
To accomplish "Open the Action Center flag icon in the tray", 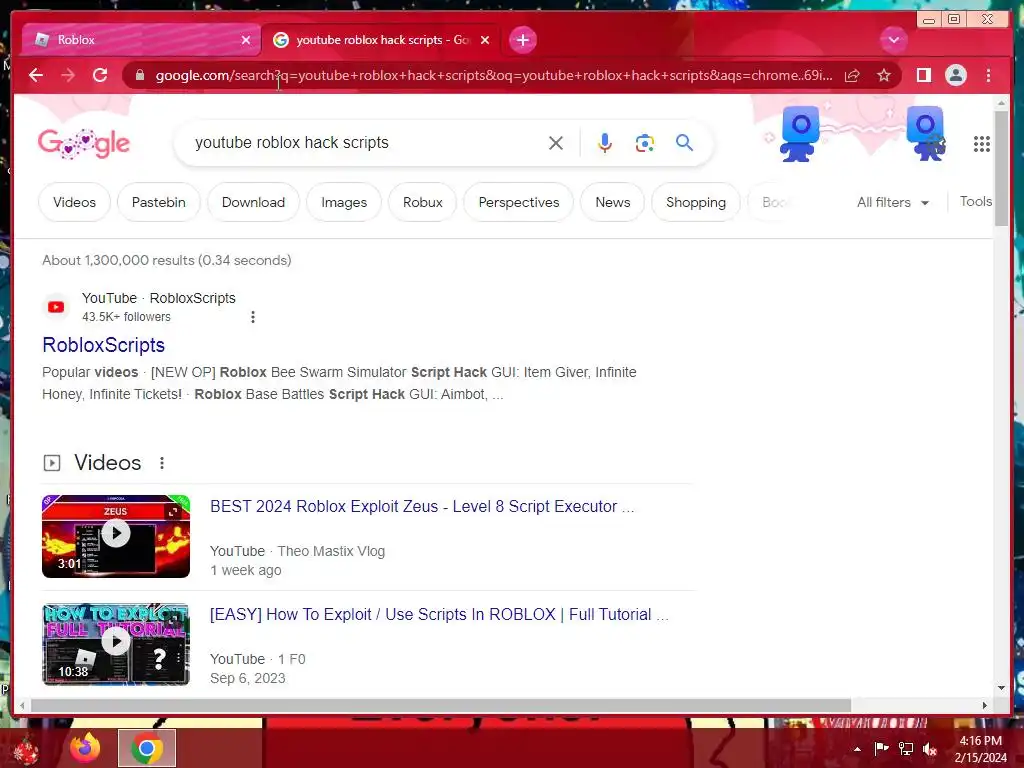I will click(x=881, y=748).
